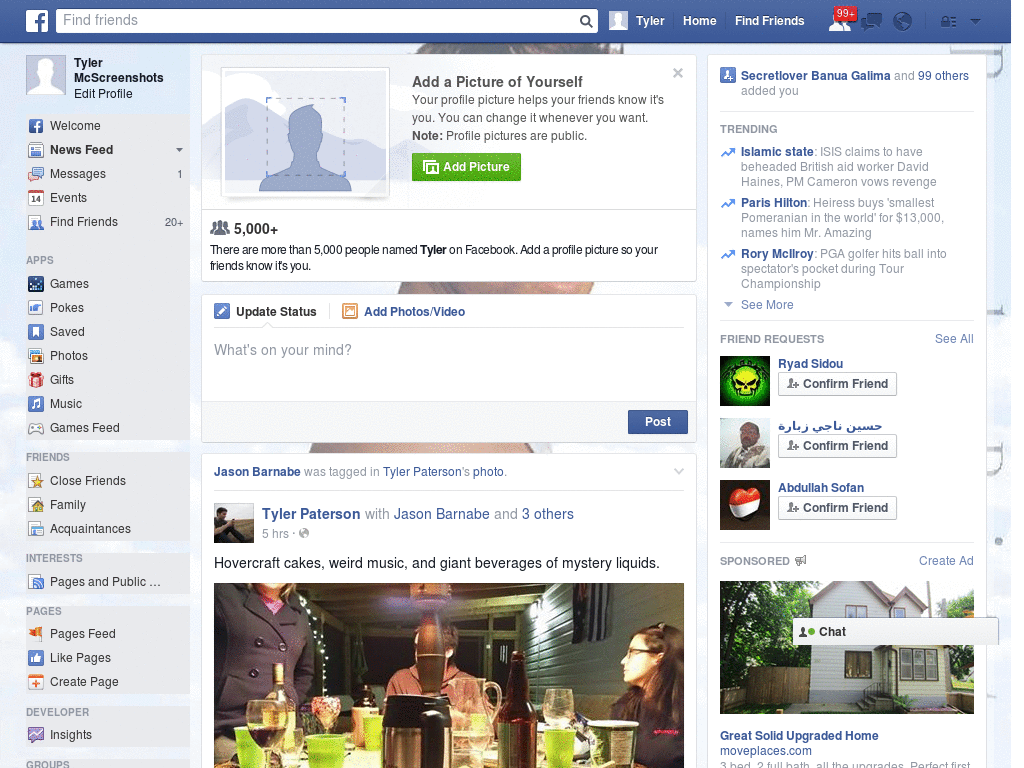Open Gifts in Apps section

tap(108, 379)
